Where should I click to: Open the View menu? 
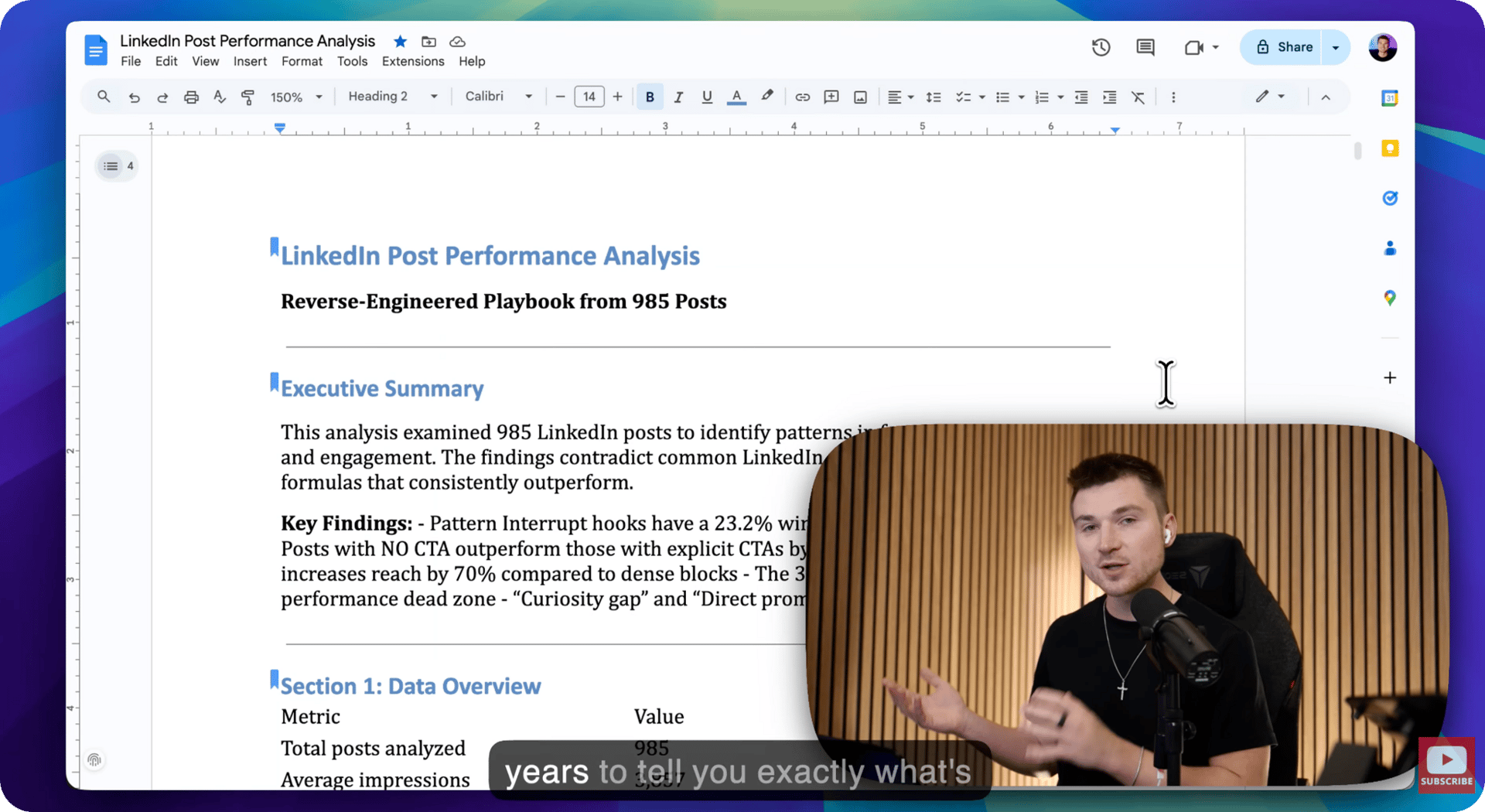(x=205, y=62)
